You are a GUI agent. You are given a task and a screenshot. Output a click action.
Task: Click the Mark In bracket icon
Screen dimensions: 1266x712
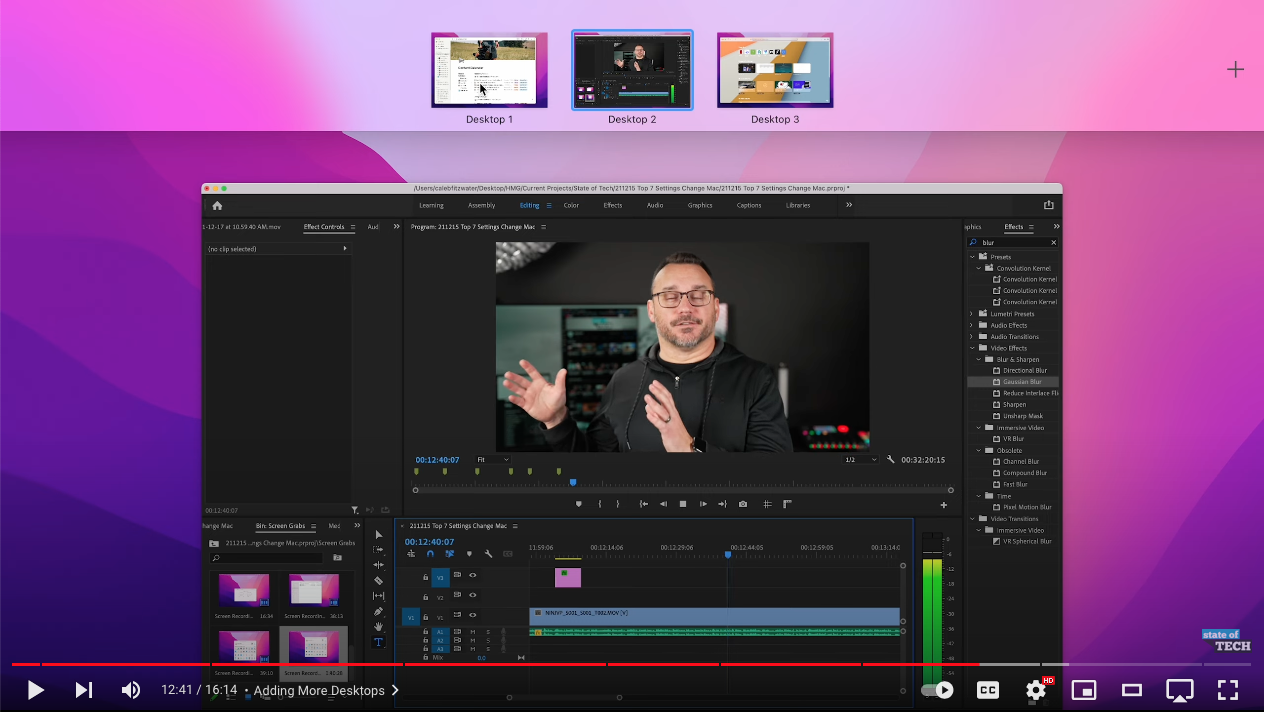(x=599, y=504)
